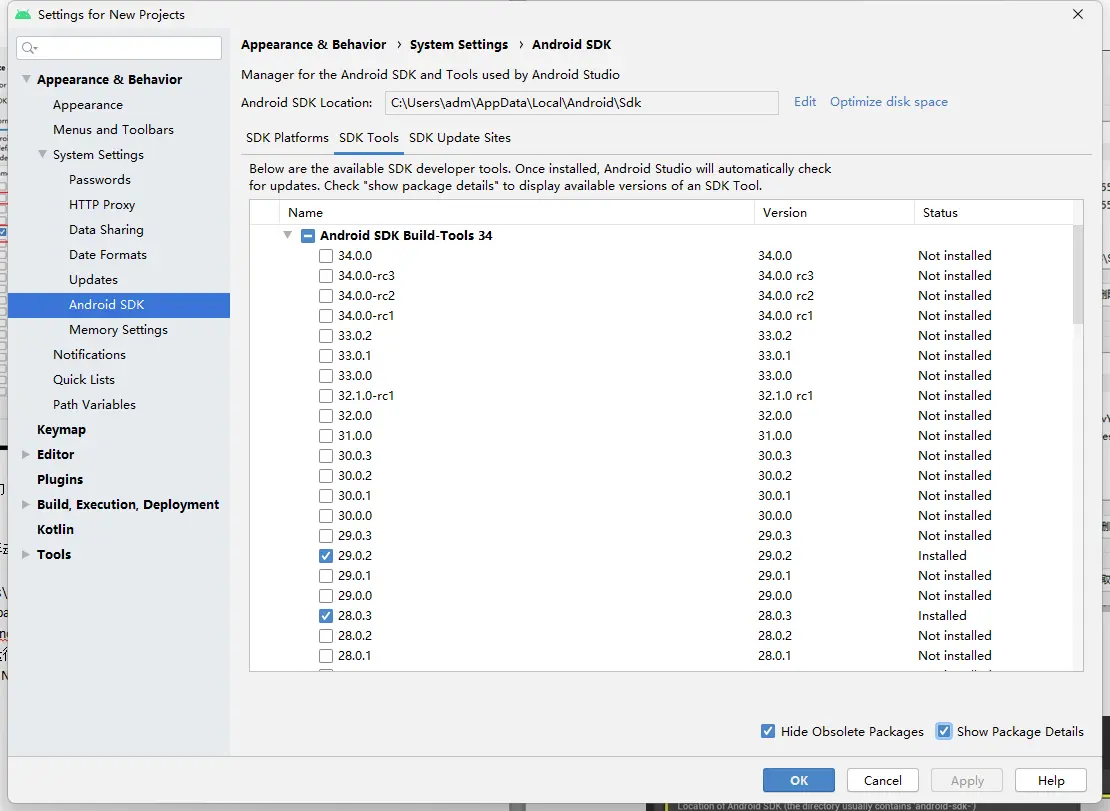Open Kotlin settings page
The height and width of the screenshot is (811, 1110).
55,529
